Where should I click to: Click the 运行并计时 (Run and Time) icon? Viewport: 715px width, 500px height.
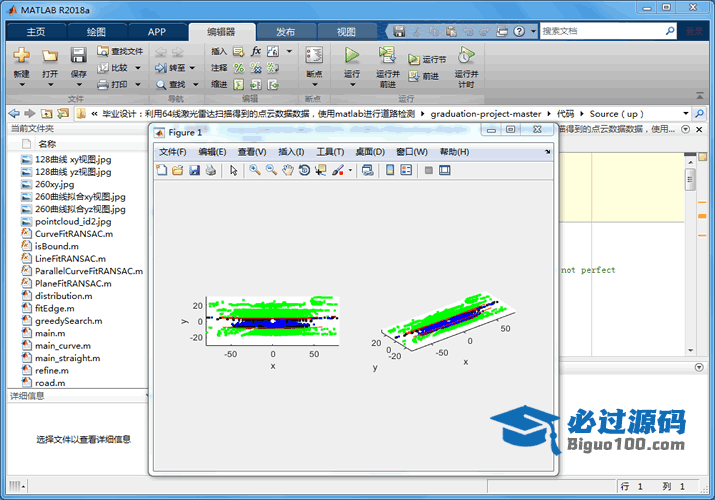(466, 55)
